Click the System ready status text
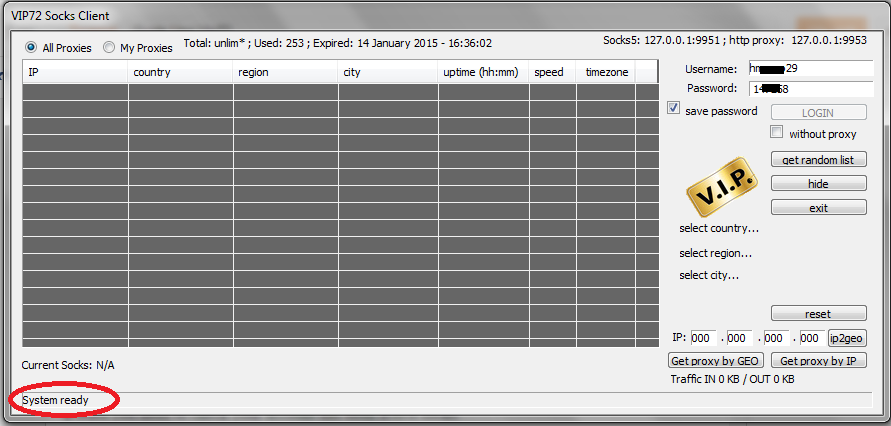Screen dimensions: 891x426 point(56,400)
